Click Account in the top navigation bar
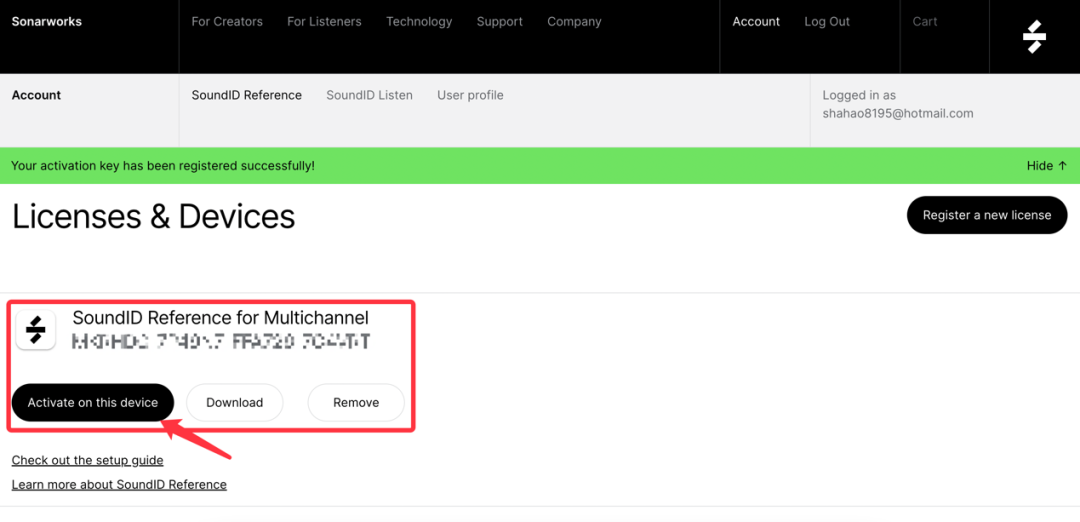The image size is (1080, 522). pos(756,22)
